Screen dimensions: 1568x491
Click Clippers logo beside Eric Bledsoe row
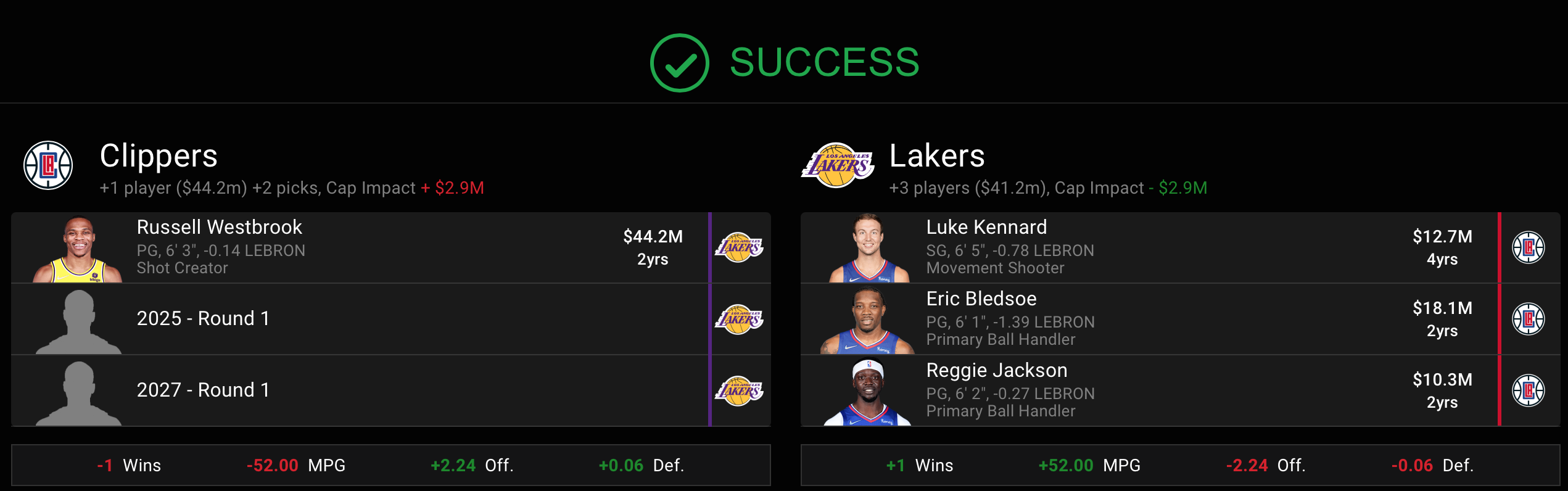[1529, 319]
